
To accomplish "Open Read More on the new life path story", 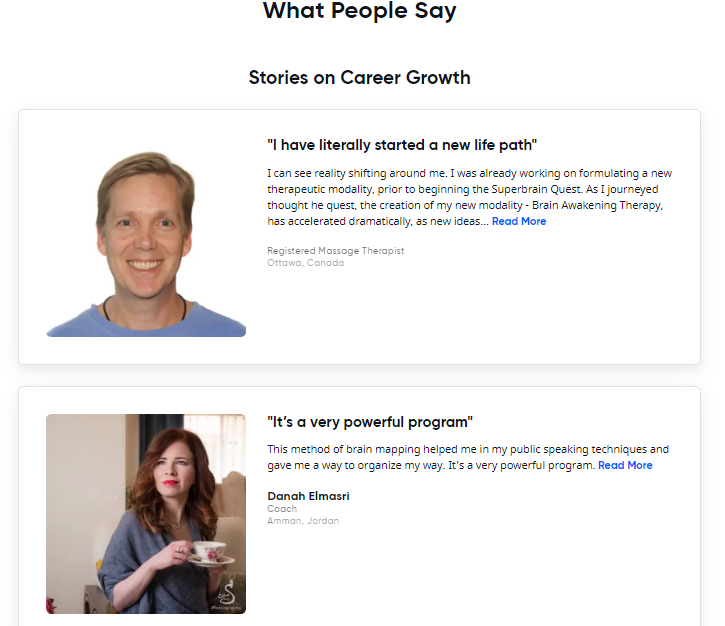I will click(519, 221).
